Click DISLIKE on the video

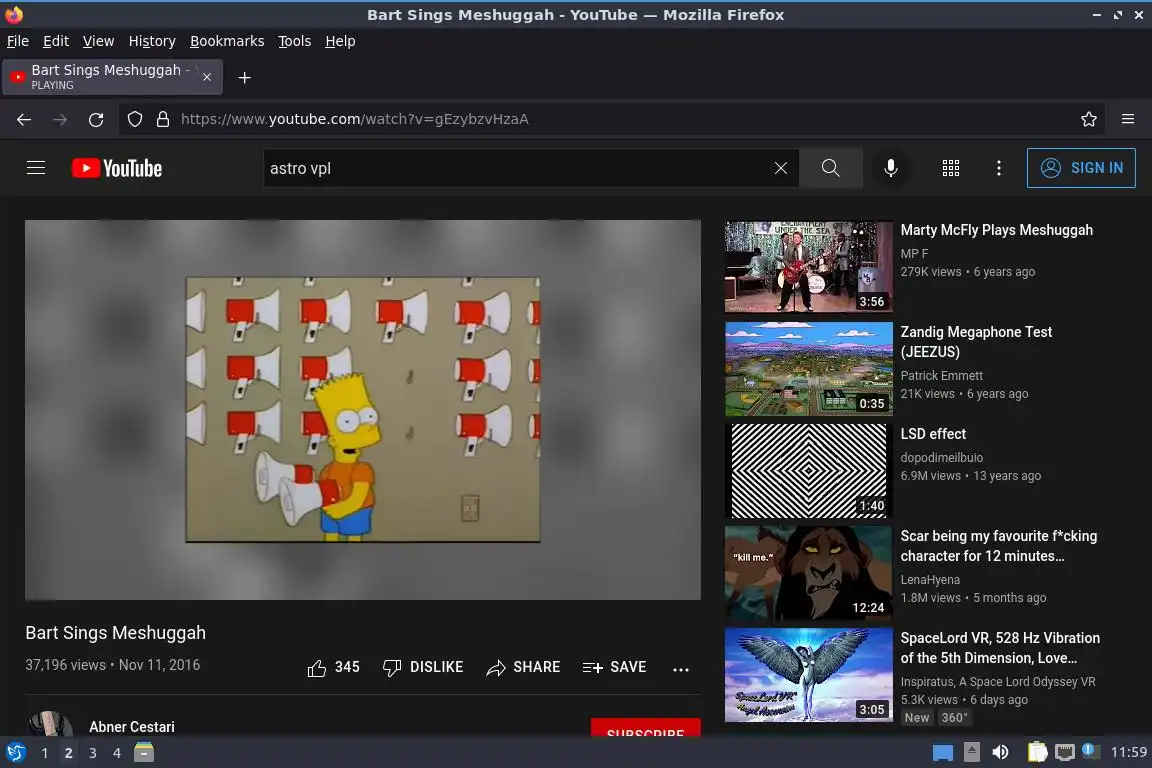pyautogui.click(x=423, y=667)
